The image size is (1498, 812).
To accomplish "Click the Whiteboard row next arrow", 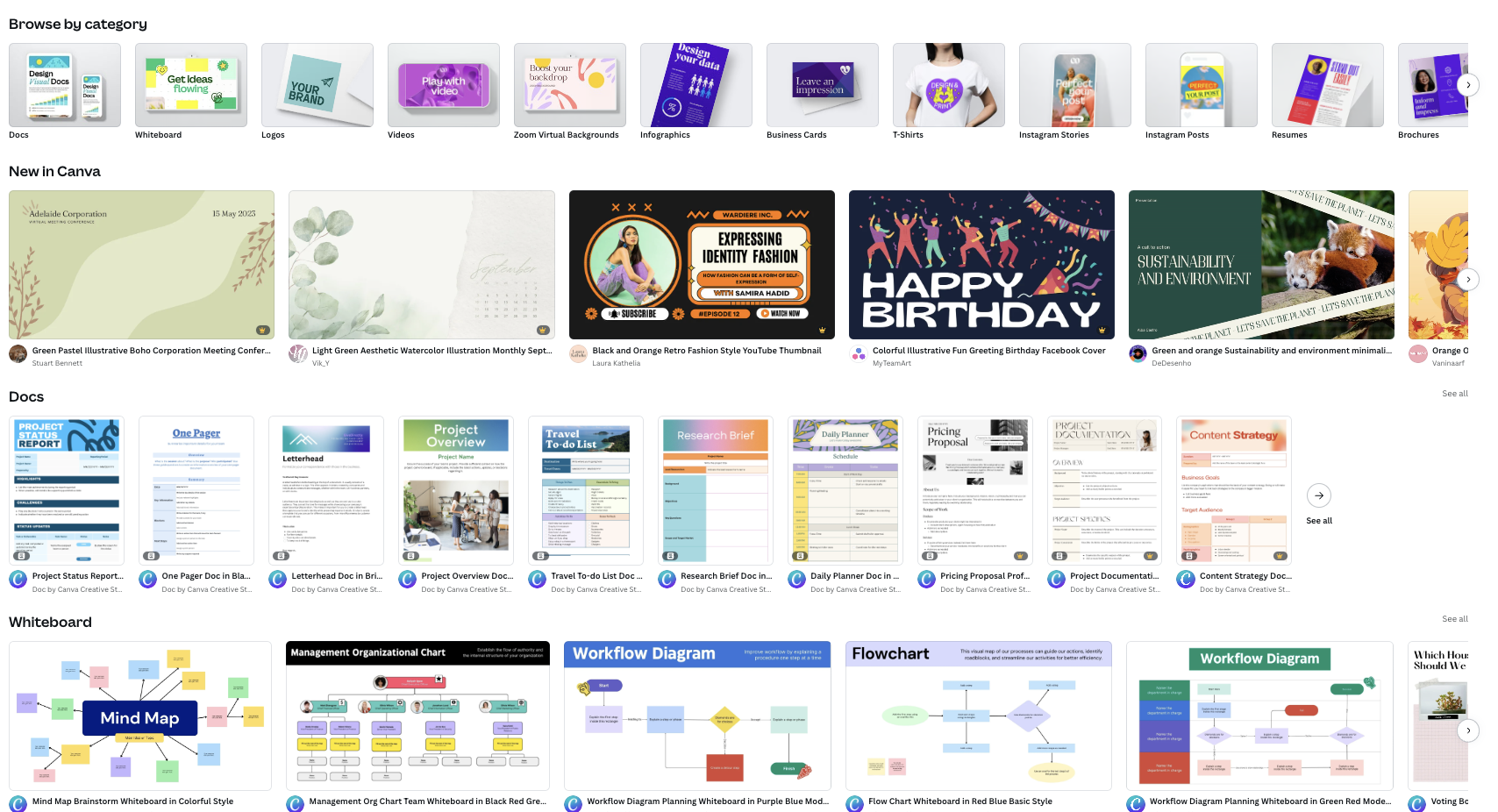I will (x=1467, y=730).
